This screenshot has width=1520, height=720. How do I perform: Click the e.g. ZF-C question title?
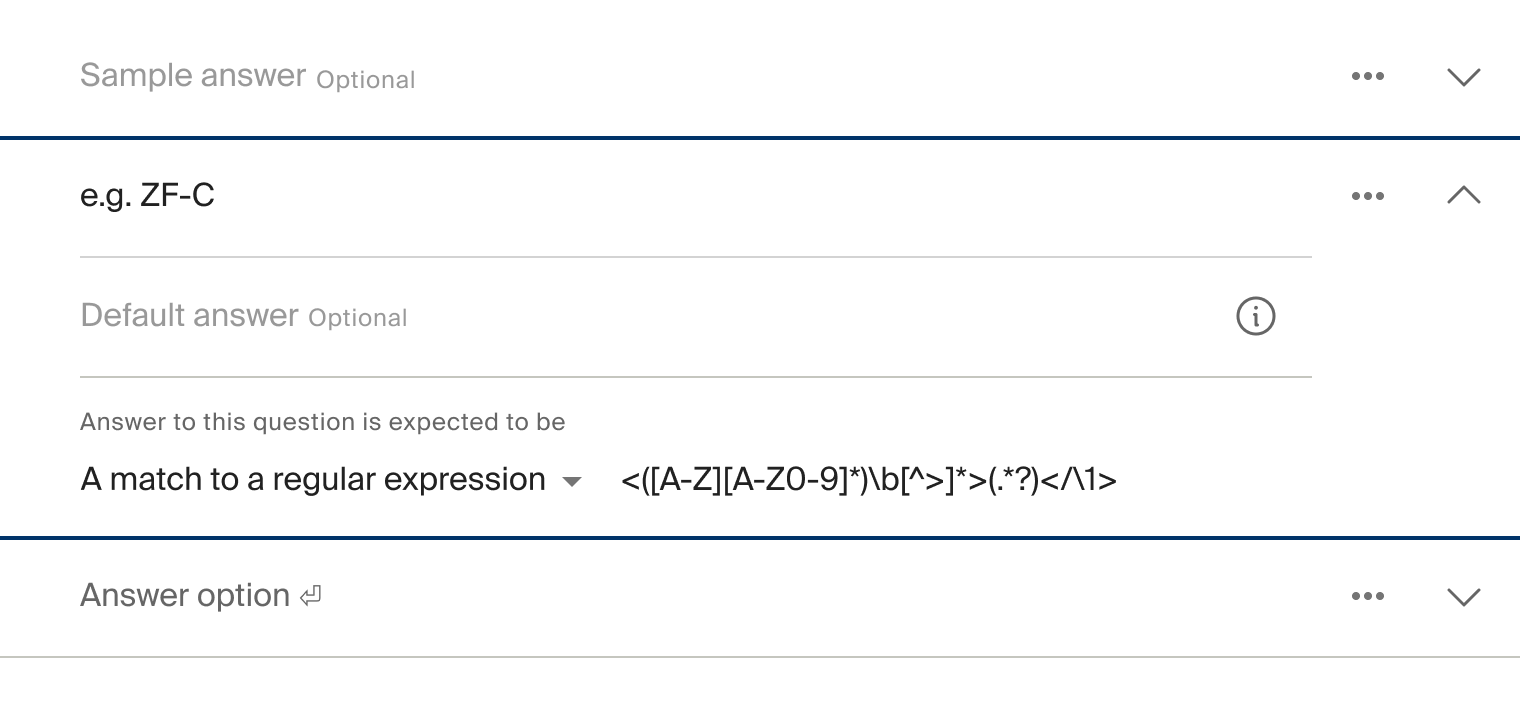148,195
